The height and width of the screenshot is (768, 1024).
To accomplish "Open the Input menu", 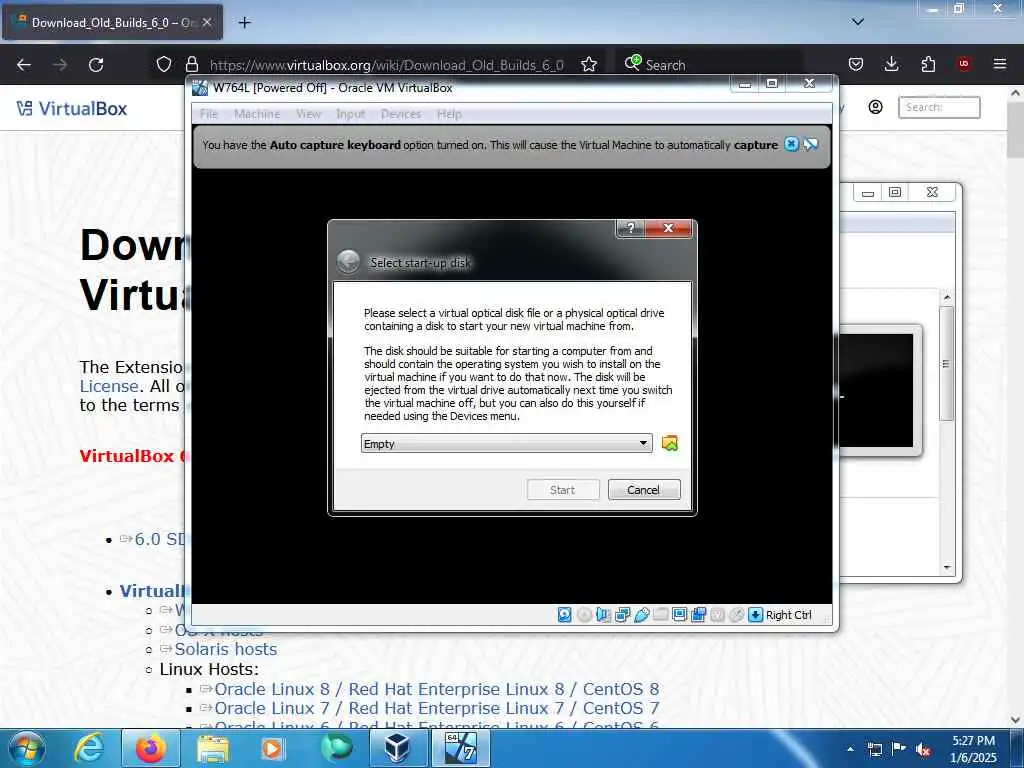I will [351, 114].
